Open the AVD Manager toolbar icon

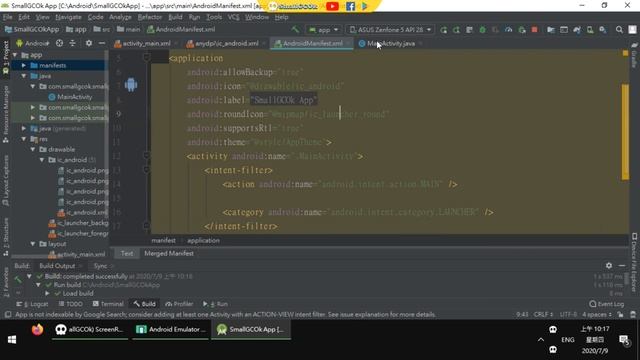point(590,30)
